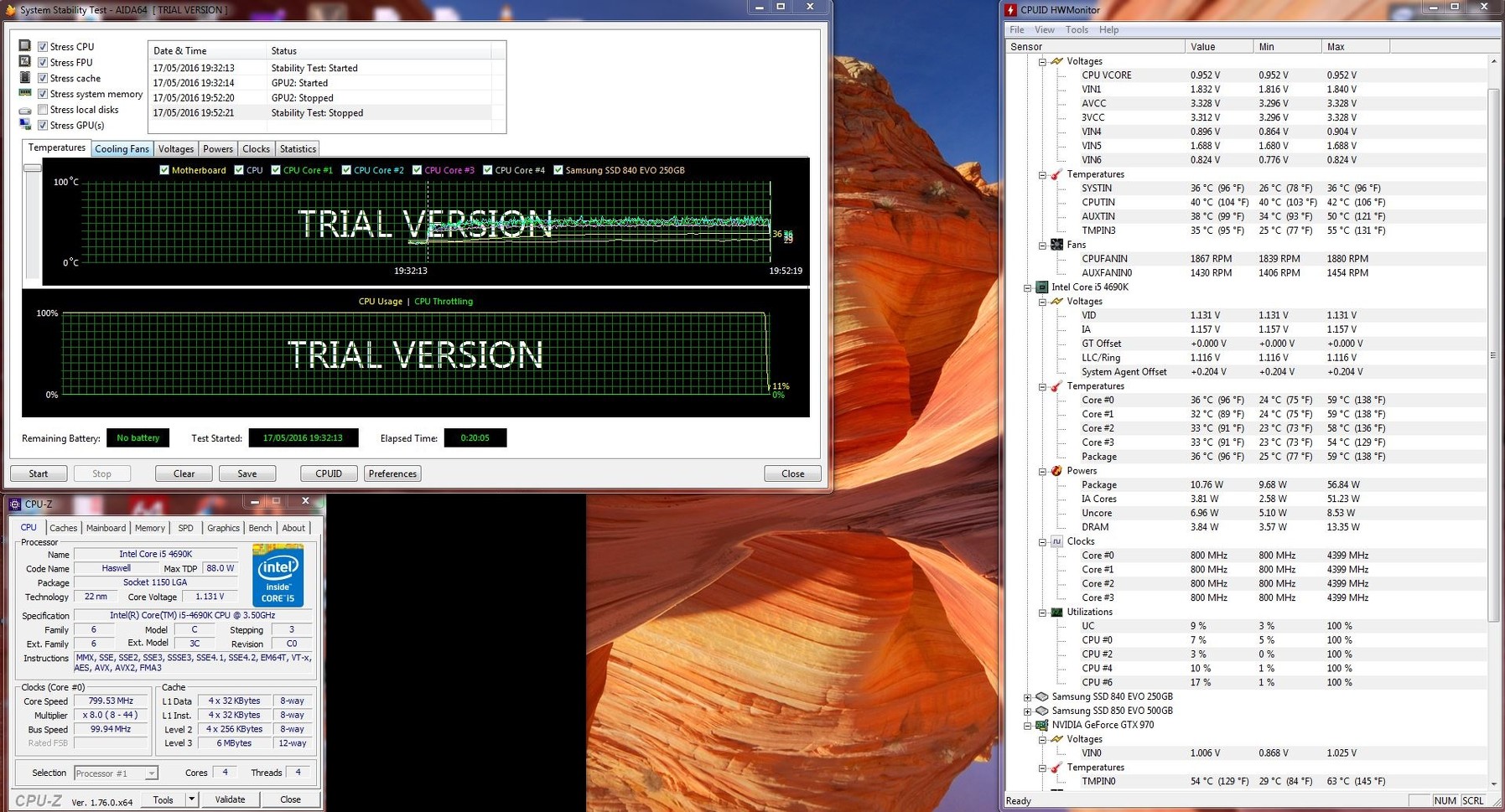Open the Voltages tab in AIDA64
Viewport: 1505px width, 812px height.
tap(176, 149)
